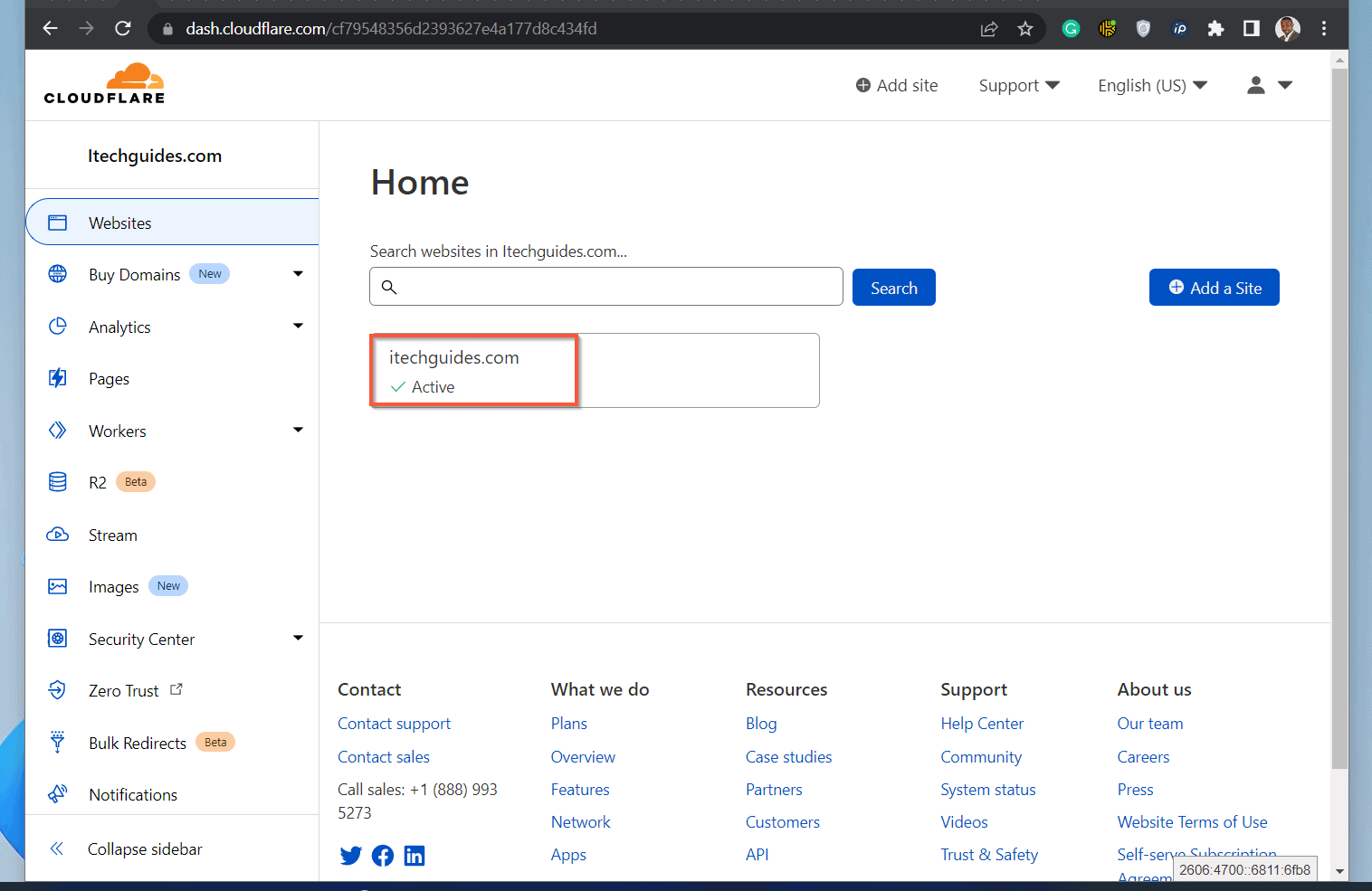Click the Images picture icon

(x=57, y=586)
